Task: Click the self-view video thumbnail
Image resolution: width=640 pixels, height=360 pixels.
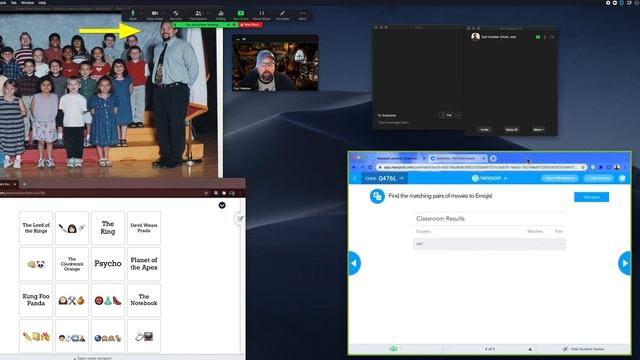Action: pyautogui.click(x=275, y=64)
